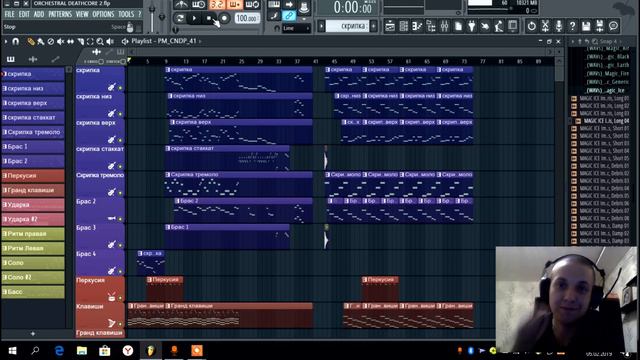Select the Paint brush tool in playlist toolbar

(x=41, y=41)
